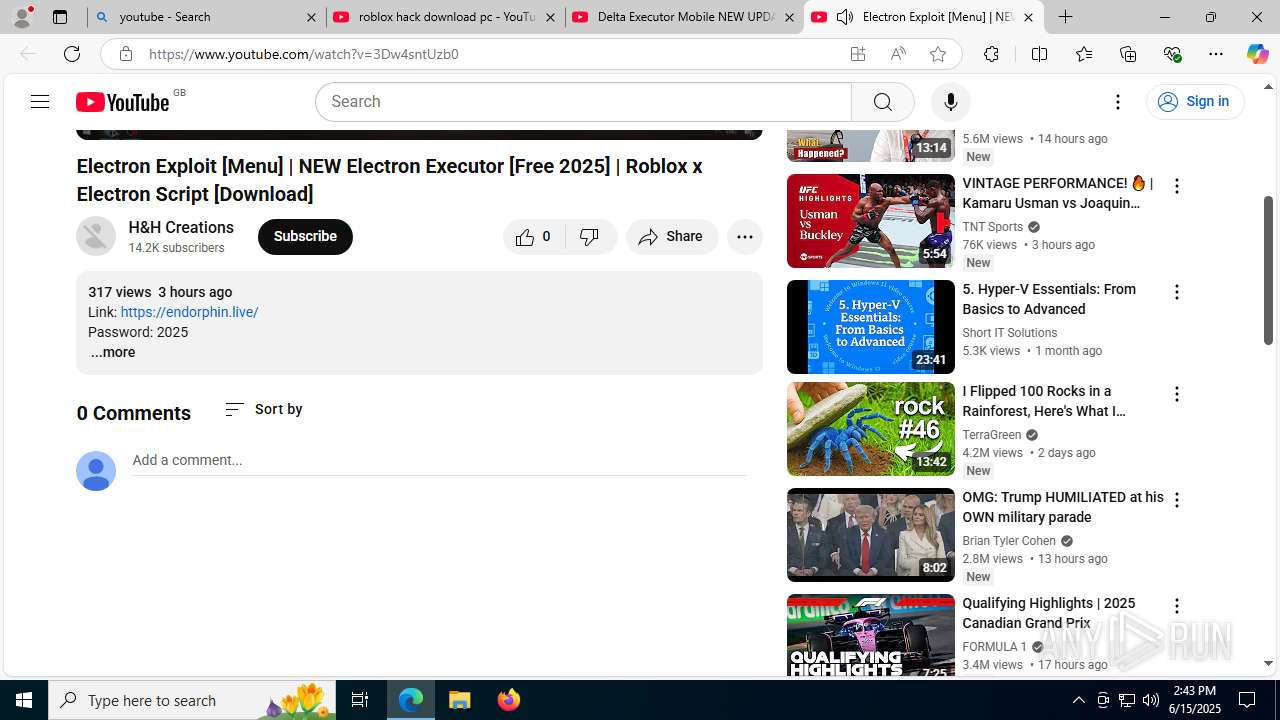Click the taskbar search box
The width and height of the screenshot is (1280, 720).
193,700
